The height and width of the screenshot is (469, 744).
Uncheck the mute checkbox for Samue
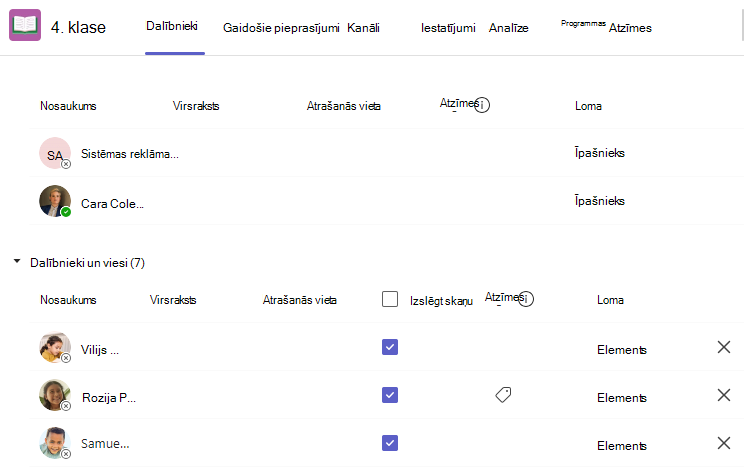click(x=390, y=443)
